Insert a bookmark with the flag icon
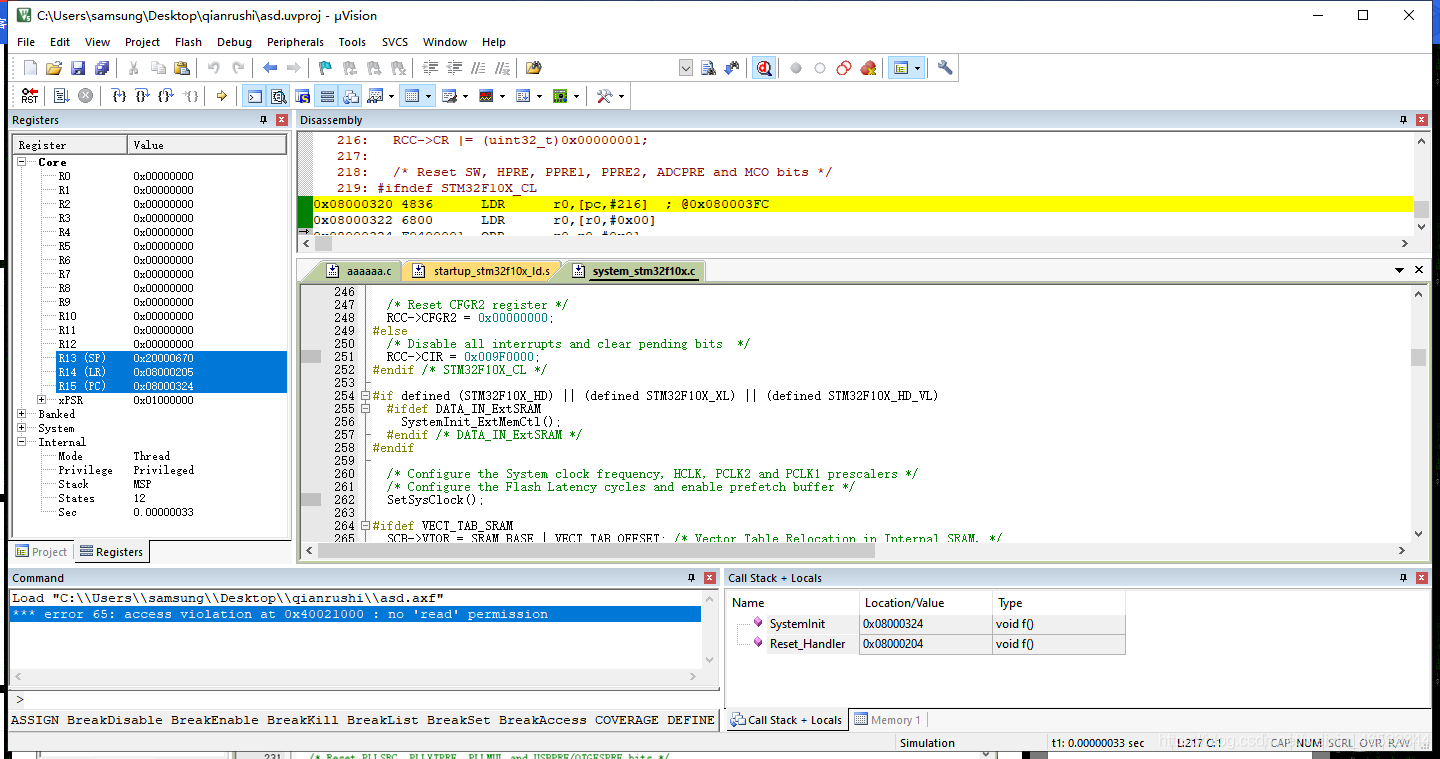This screenshot has height=759, width=1440. click(325, 68)
